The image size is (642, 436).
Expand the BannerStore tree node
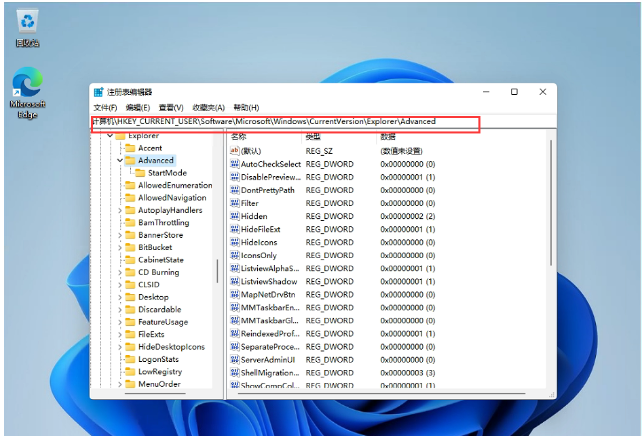[x=120, y=235]
